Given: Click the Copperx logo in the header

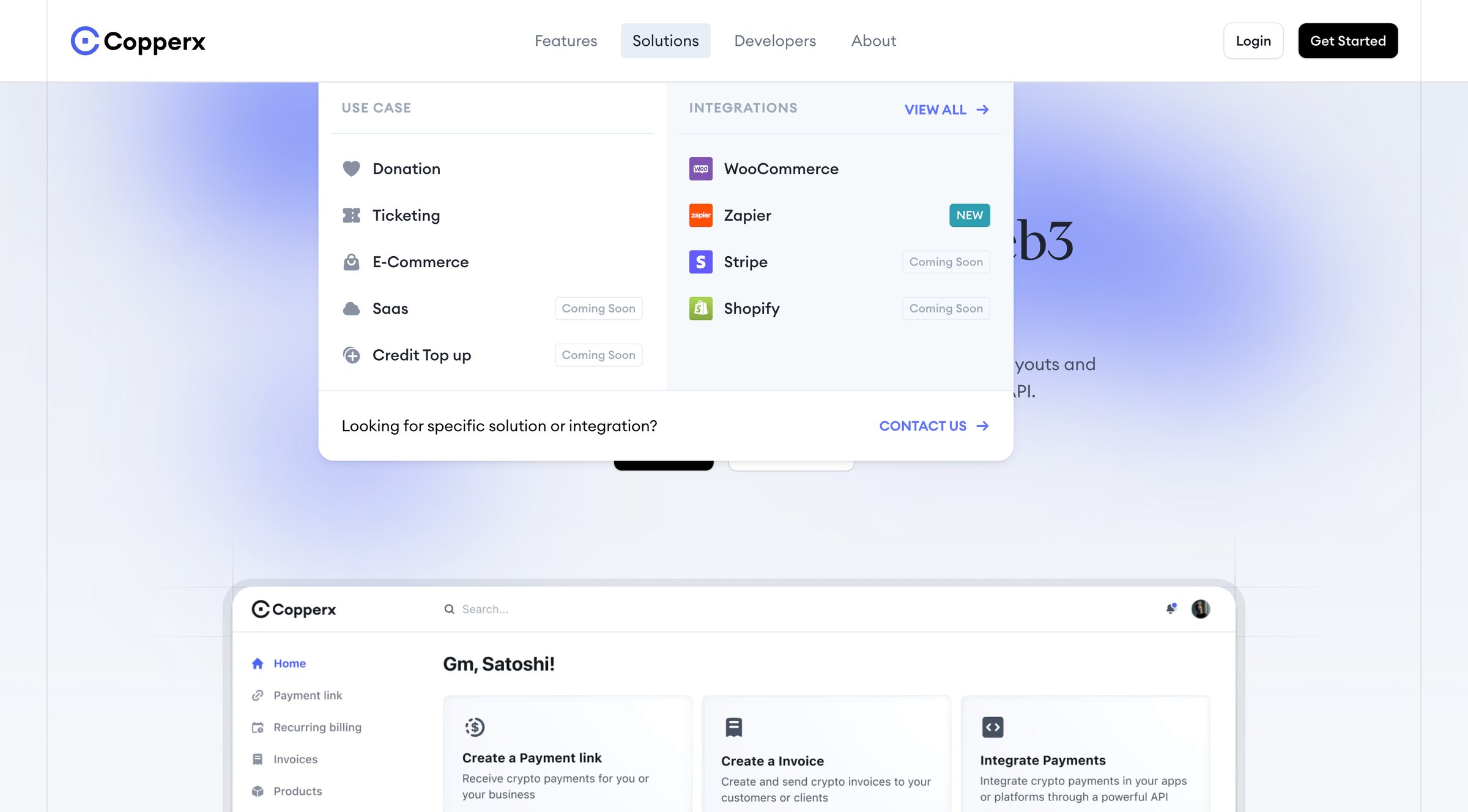Looking at the screenshot, I should pyautogui.click(x=138, y=41).
